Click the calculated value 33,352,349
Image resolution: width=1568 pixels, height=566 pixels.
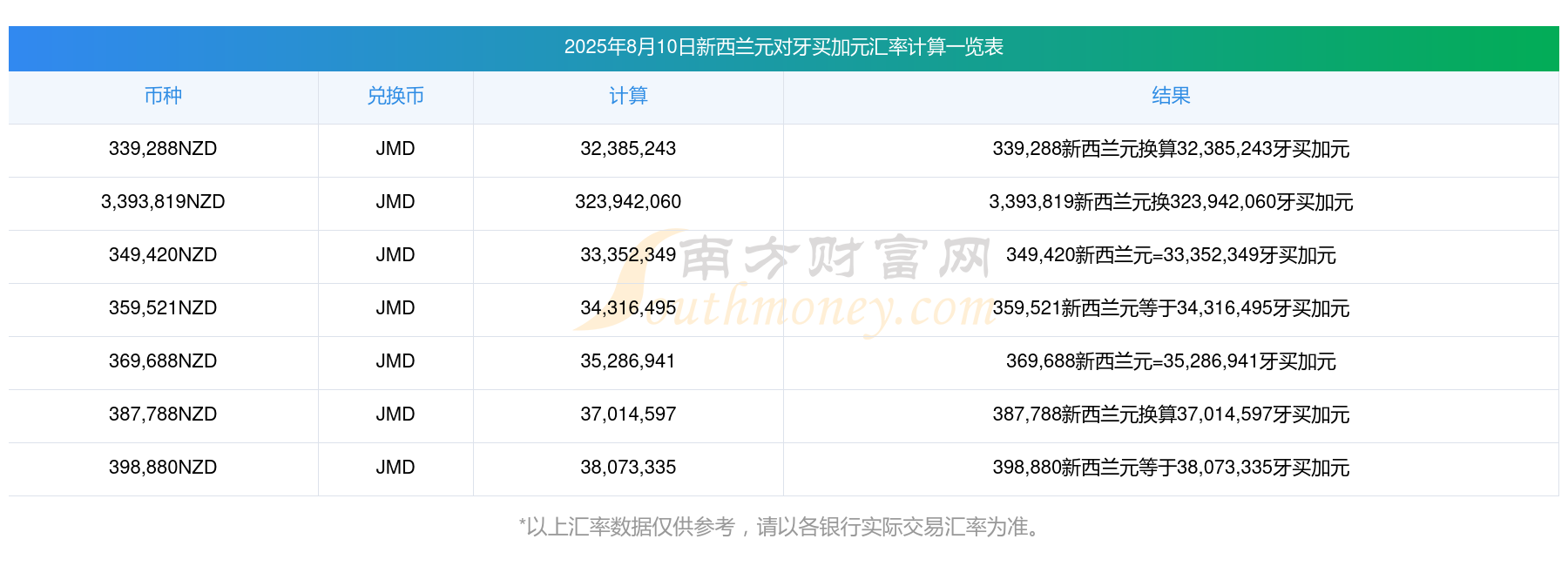(x=628, y=255)
